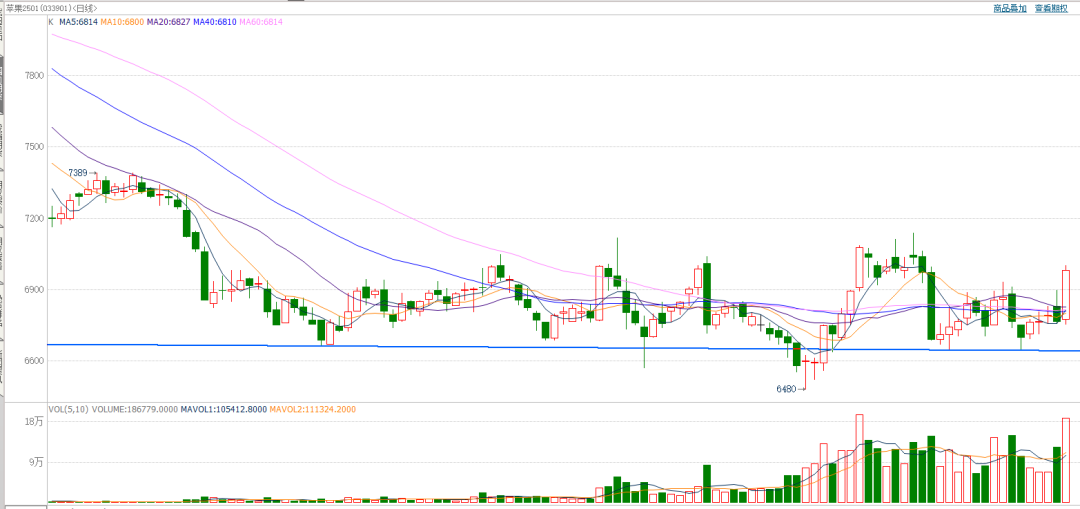Click the K label before MA5
The width and height of the screenshot is (1080, 509).
[x=51, y=22]
